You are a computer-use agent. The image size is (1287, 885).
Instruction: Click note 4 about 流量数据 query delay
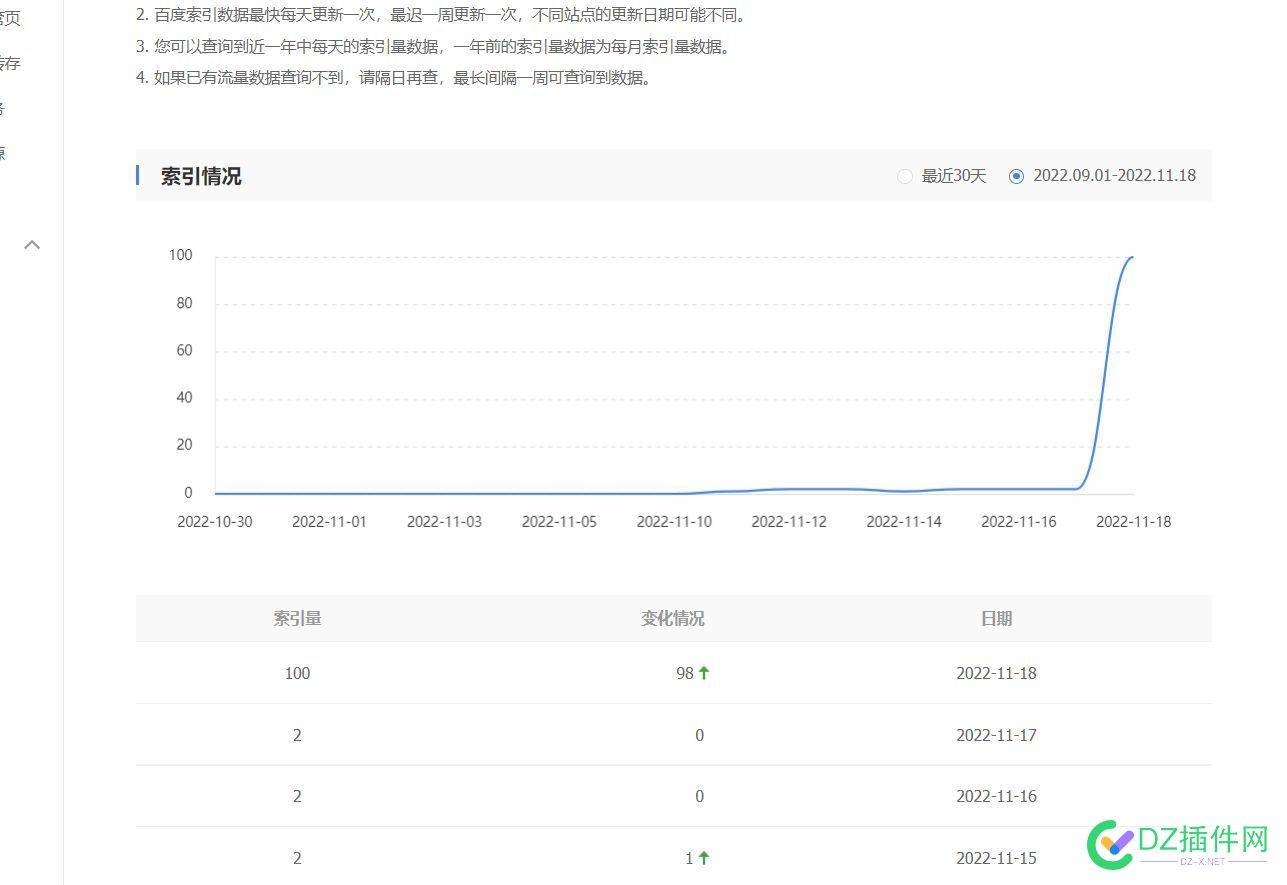click(x=394, y=77)
